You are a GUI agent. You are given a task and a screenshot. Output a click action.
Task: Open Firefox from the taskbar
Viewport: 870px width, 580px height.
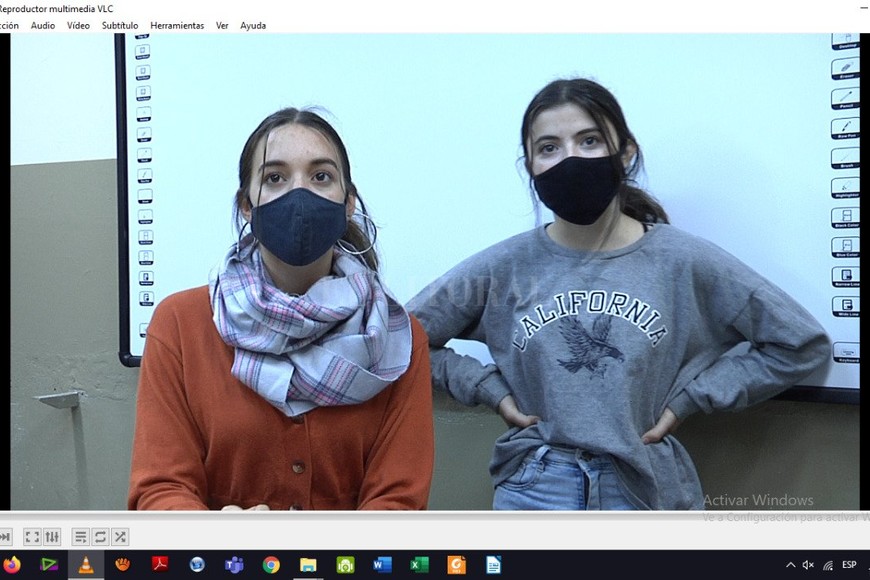[12, 565]
